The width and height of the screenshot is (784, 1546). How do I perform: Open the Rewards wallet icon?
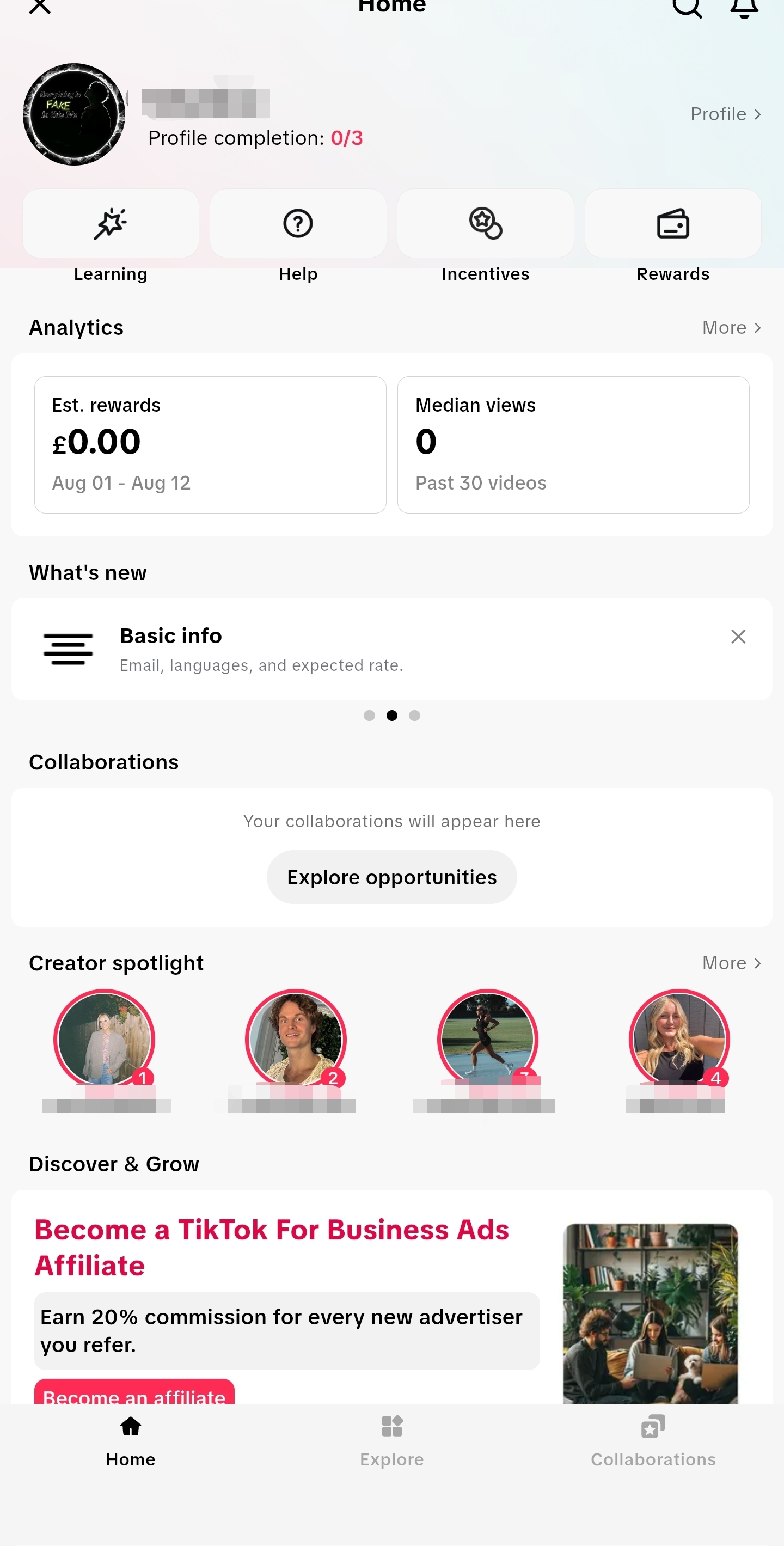click(x=672, y=224)
